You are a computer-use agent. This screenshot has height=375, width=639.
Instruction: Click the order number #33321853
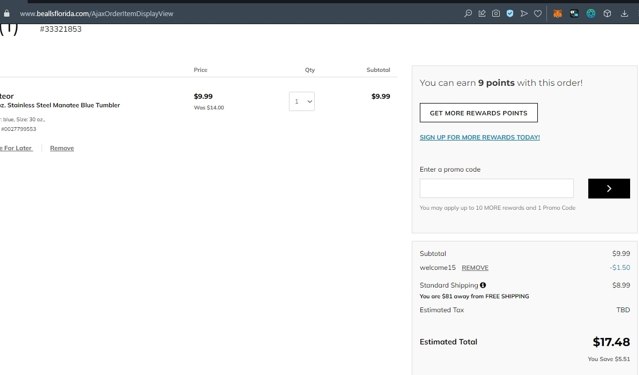(x=61, y=29)
